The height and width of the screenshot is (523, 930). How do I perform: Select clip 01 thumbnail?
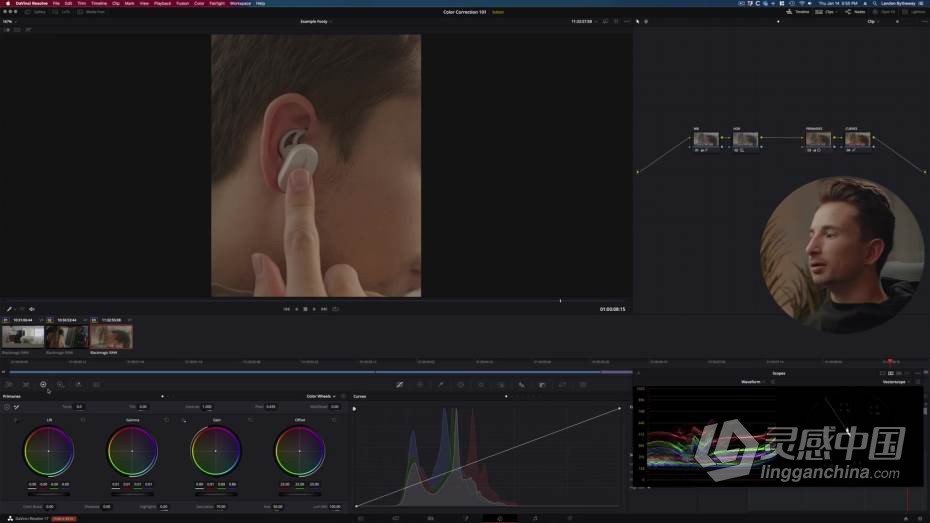pos(23,337)
